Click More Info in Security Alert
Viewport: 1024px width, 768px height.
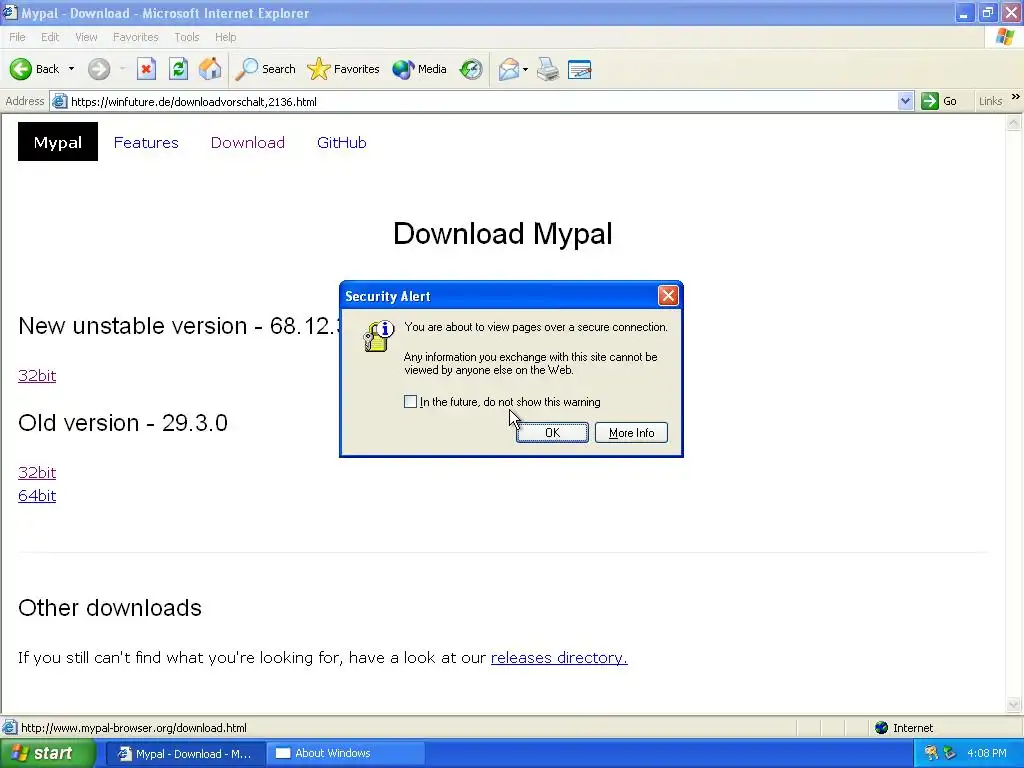coord(632,432)
